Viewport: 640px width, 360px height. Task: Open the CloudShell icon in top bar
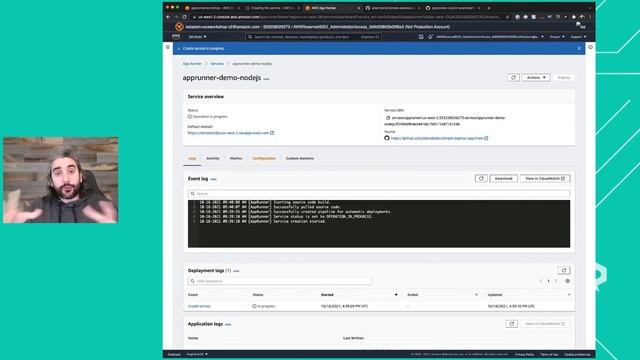[421, 37]
